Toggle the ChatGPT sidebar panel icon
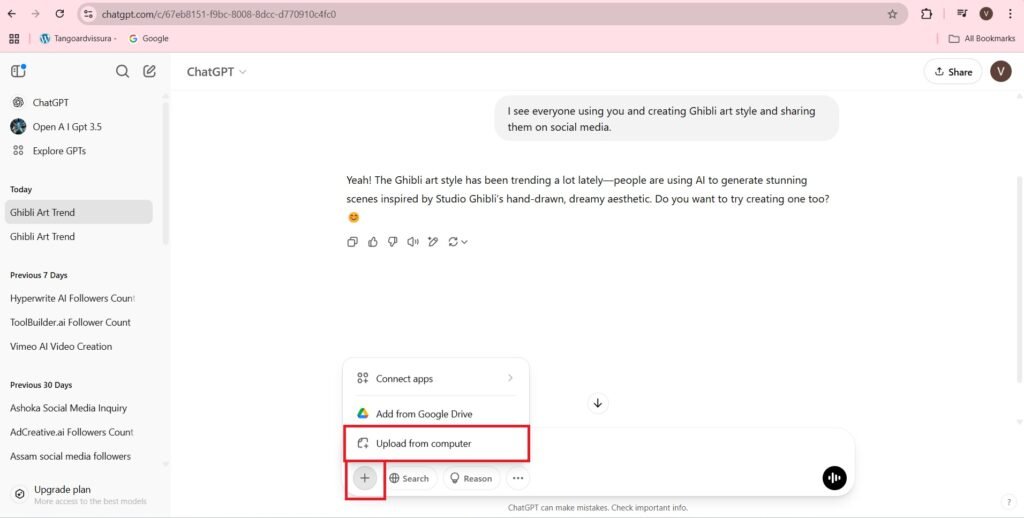Screen dimensions: 1024x518 click(18, 71)
